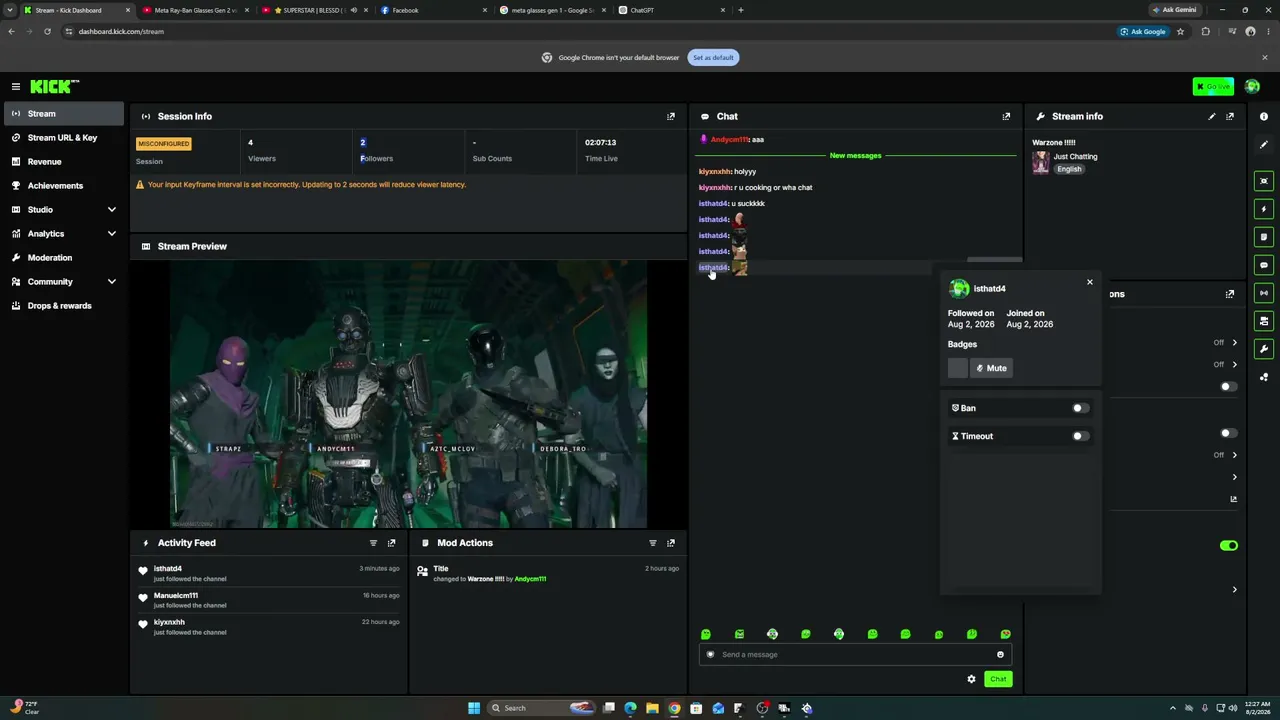This screenshot has width=1280, height=720.
Task: Pop out the Chat panel
Action: (x=1006, y=116)
